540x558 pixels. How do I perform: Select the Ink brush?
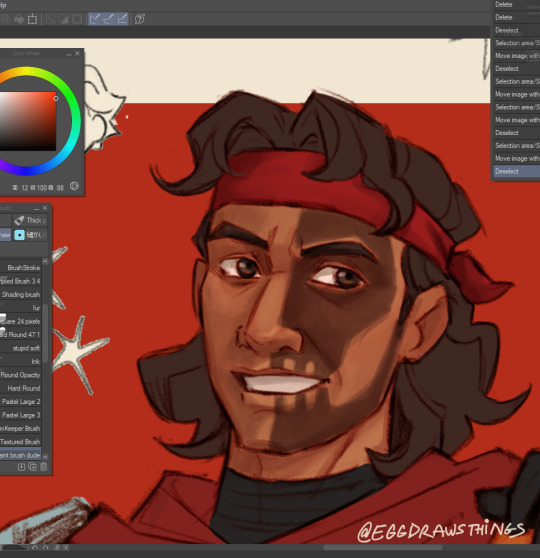coord(21,362)
